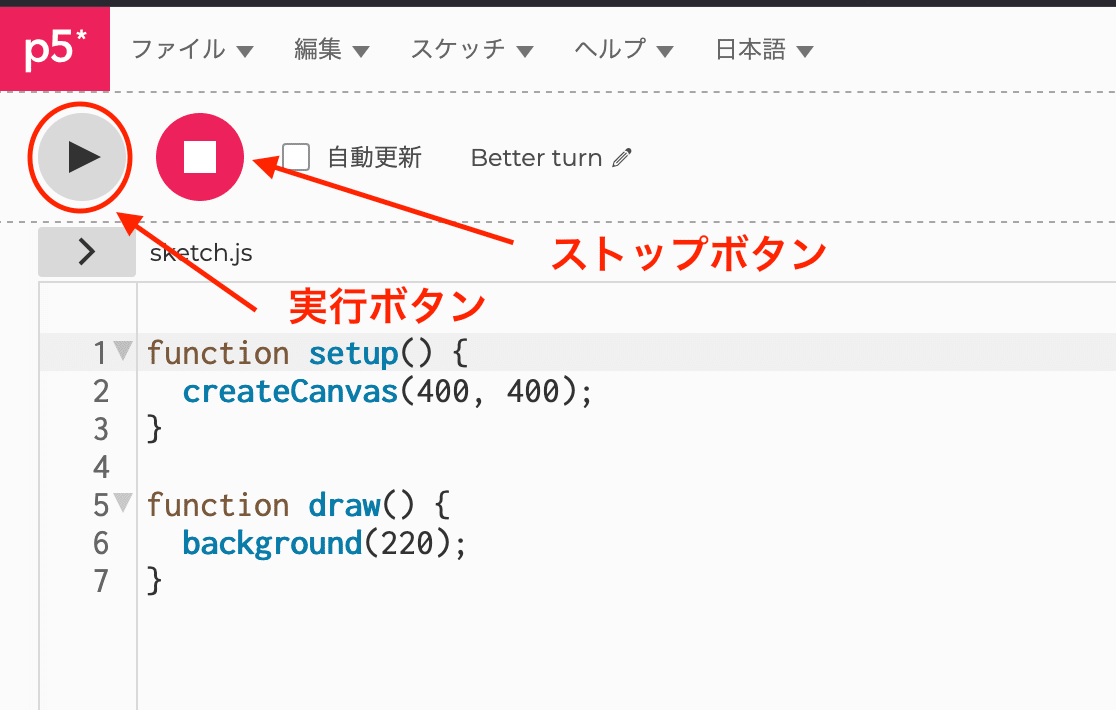Click the pencil icon to rename Better turn

(x=624, y=158)
